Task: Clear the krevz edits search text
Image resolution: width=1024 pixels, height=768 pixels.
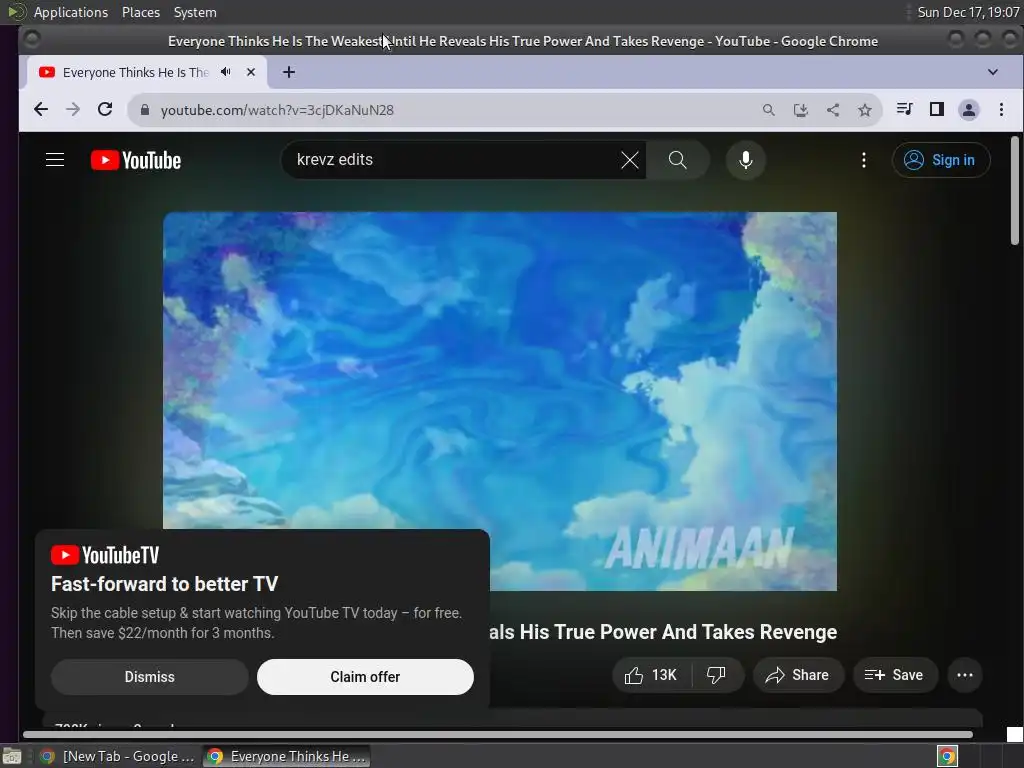Action: point(630,160)
